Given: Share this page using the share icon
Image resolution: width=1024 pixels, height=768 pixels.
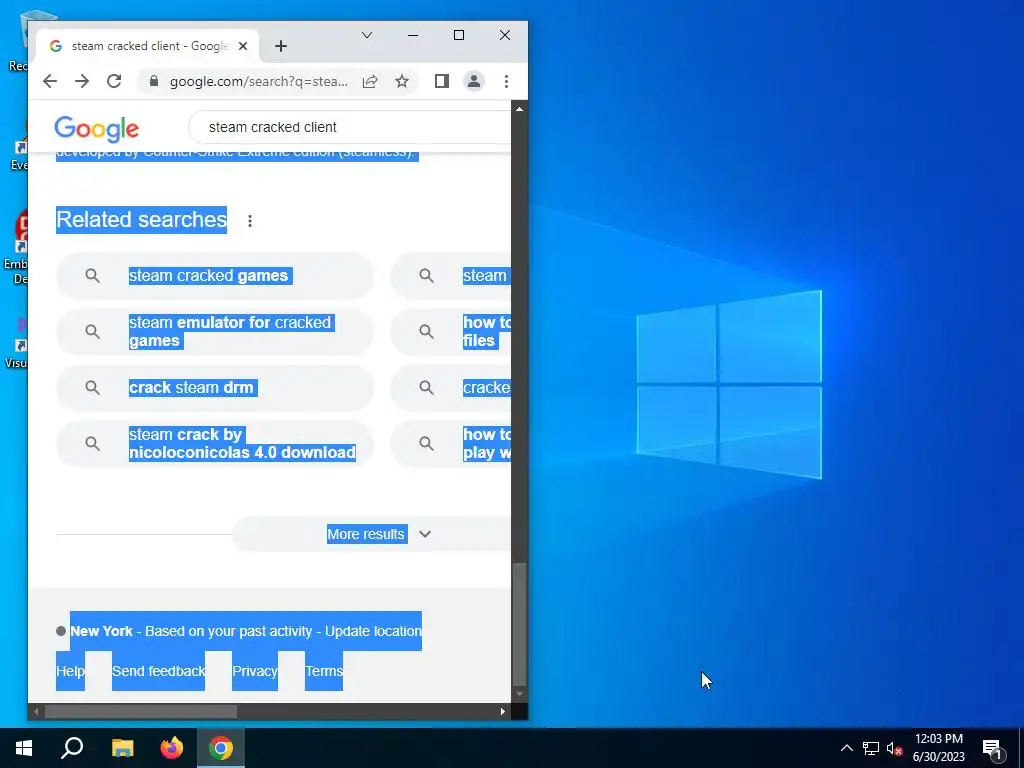Looking at the screenshot, I should pyautogui.click(x=370, y=81).
